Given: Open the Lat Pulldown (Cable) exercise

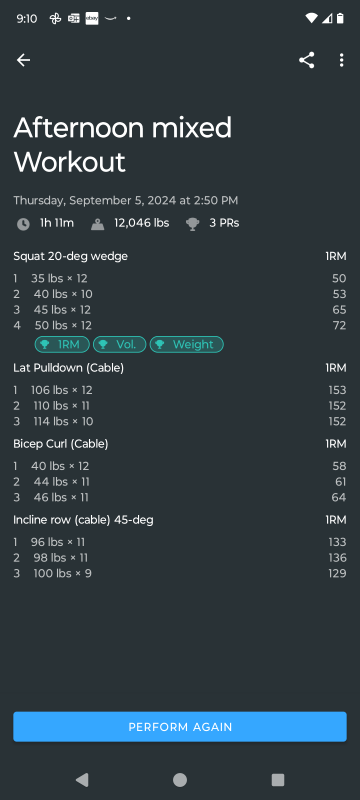Looking at the screenshot, I should coord(68,367).
